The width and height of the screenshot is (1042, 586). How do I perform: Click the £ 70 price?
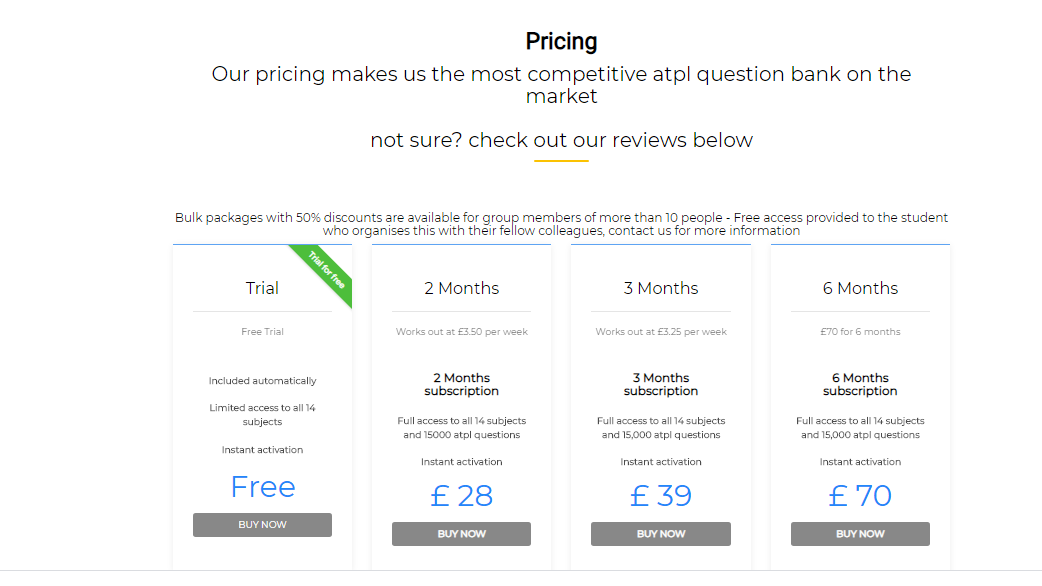pos(860,496)
